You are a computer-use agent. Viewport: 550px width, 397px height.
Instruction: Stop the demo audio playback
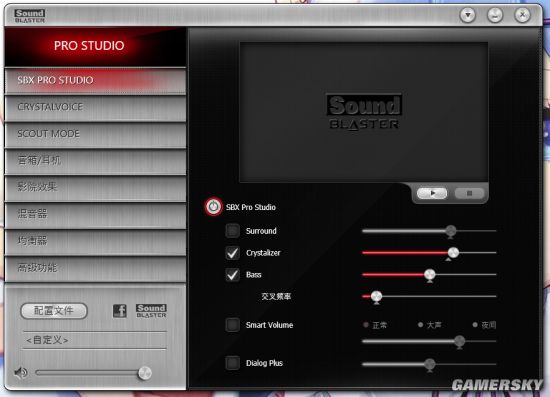469,193
